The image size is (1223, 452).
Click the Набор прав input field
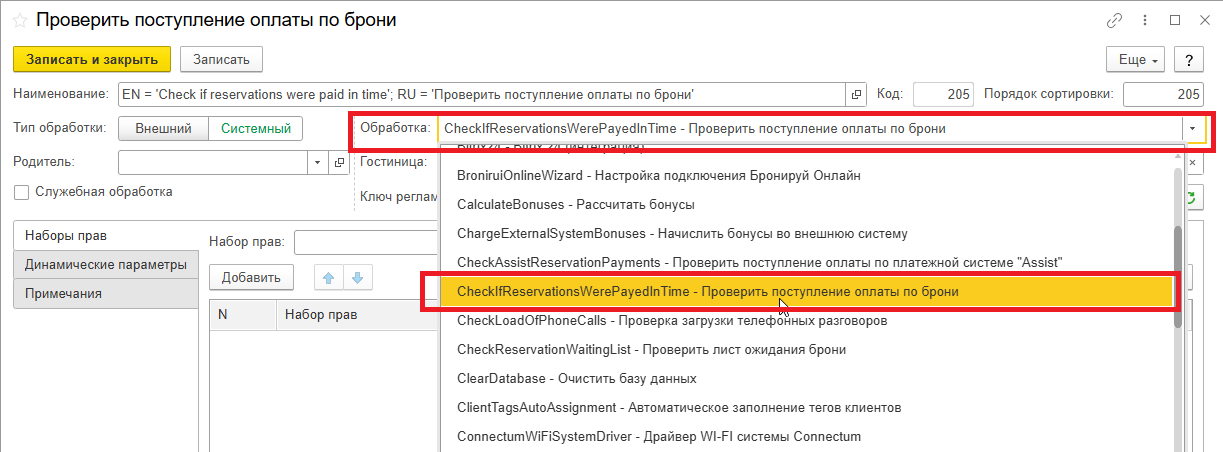[x=366, y=241]
